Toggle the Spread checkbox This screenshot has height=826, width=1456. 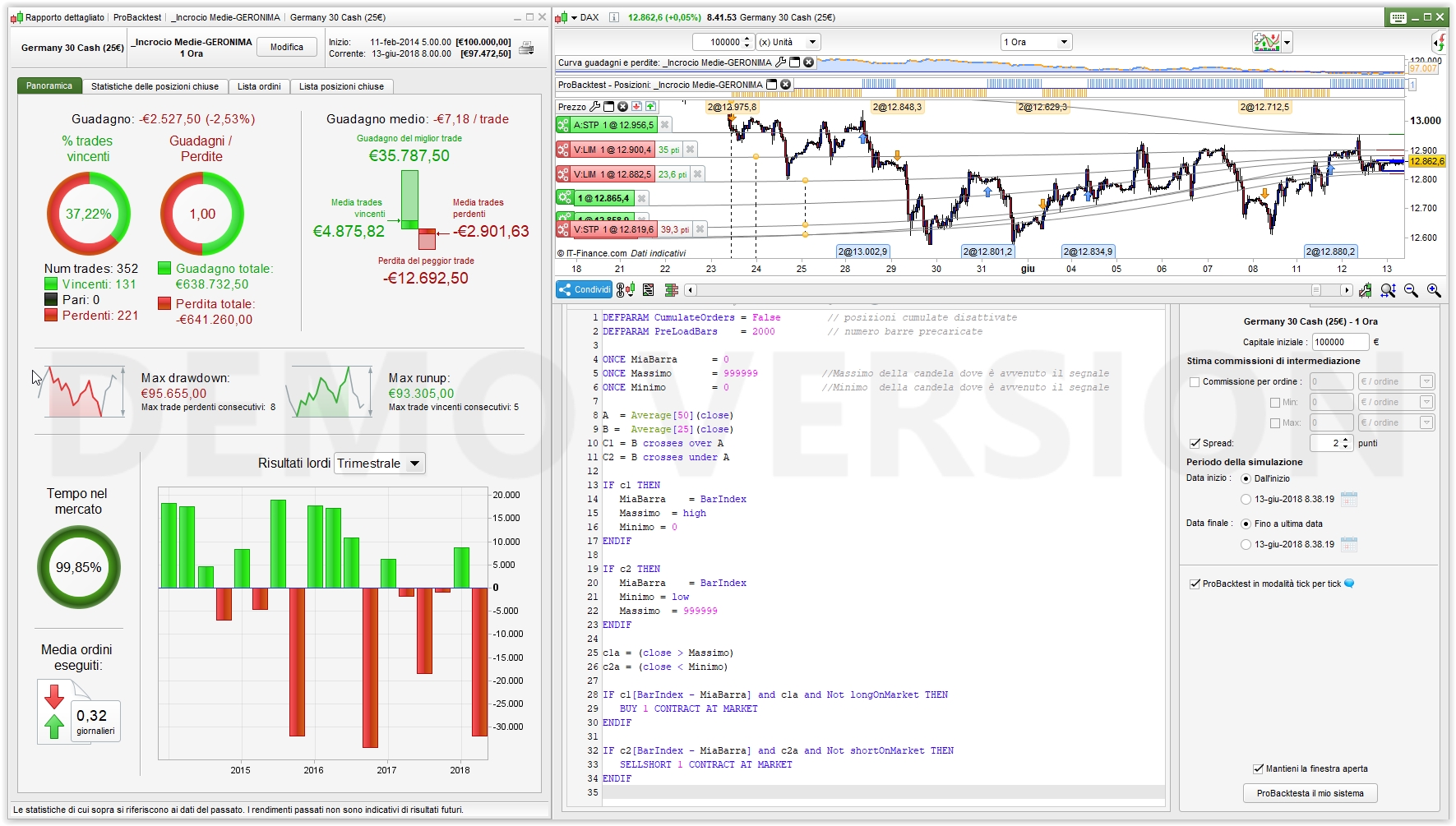(1195, 443)
